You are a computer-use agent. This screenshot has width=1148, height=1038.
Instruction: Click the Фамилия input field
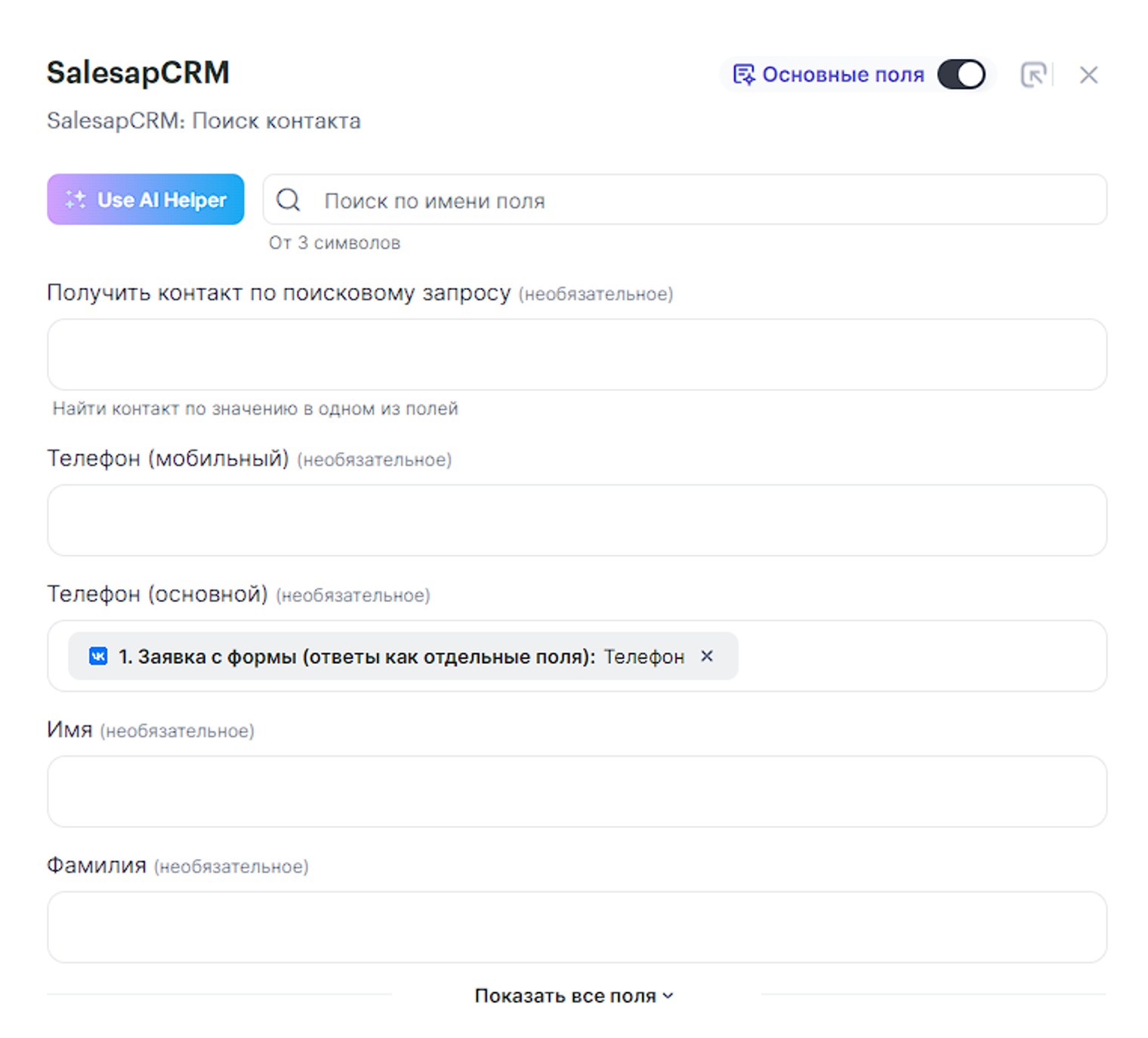point(577,927)
